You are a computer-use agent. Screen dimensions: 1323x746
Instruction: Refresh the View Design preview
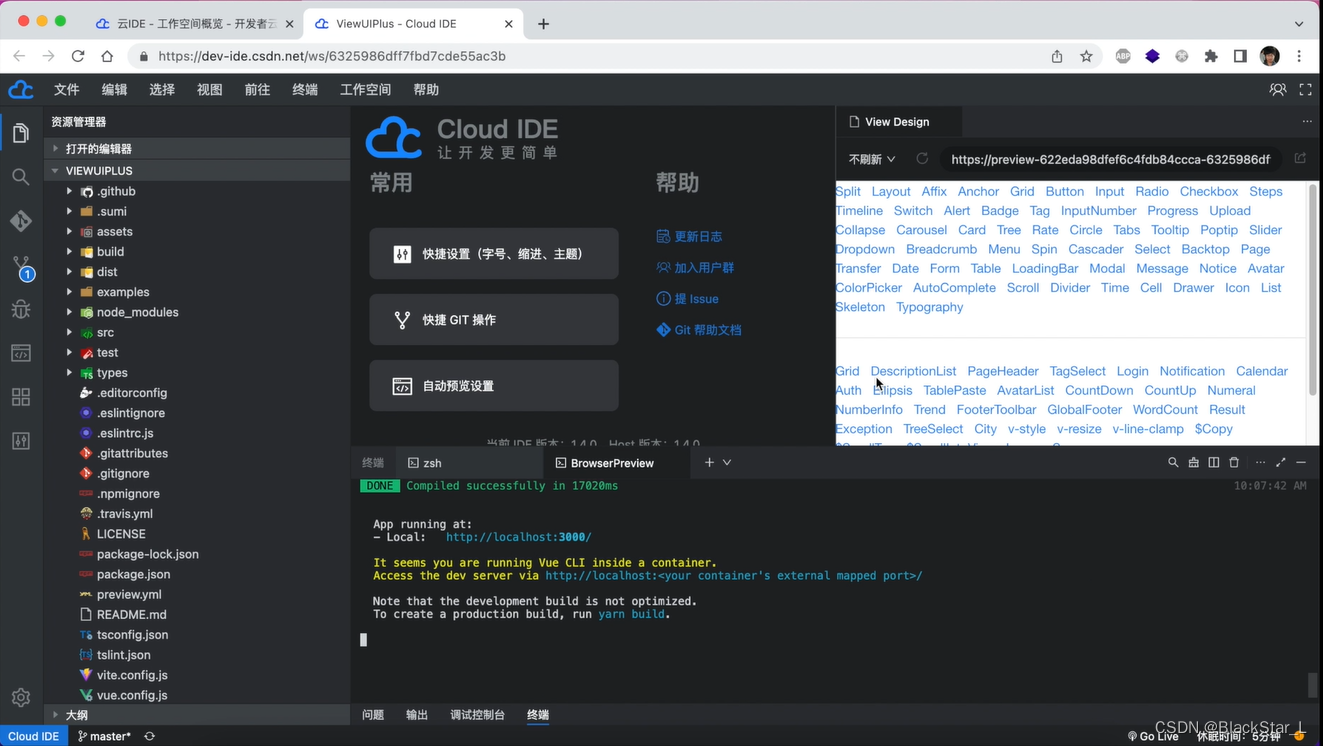922,159
